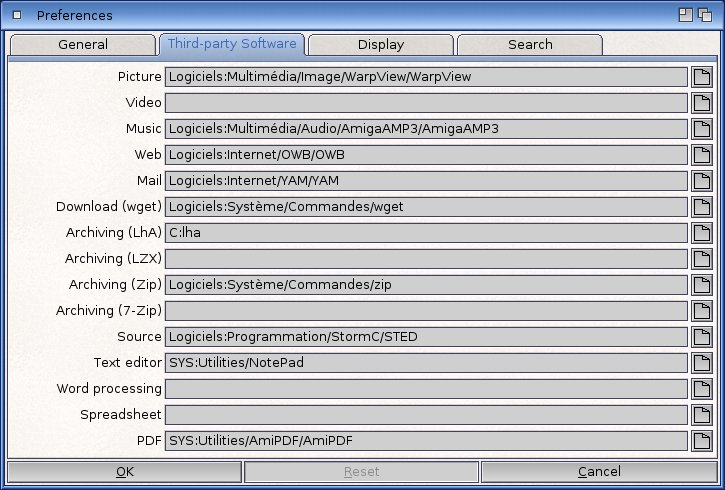Image resolution: width=725 pixels, height=490 pixels.
Task: Click the Reset button
Action: click(x=361, y=472)
